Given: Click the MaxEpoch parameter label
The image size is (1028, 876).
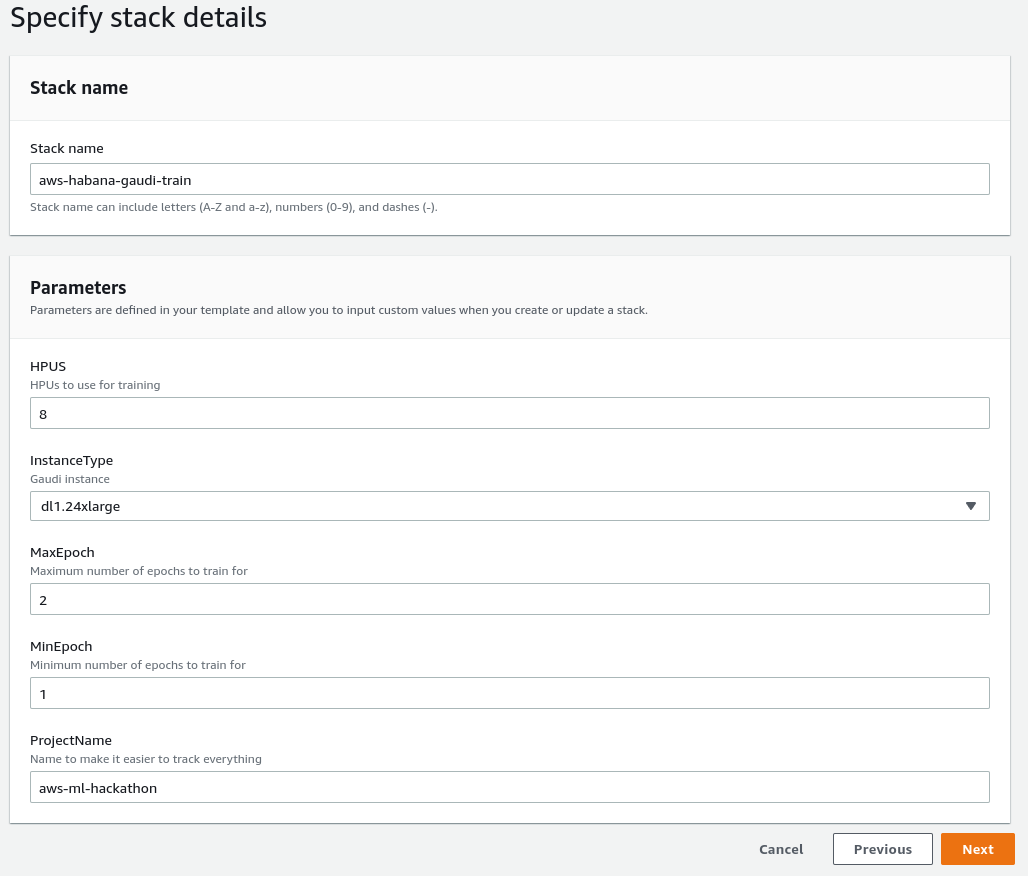Looking at the screenshot, I should click(62, 552).
